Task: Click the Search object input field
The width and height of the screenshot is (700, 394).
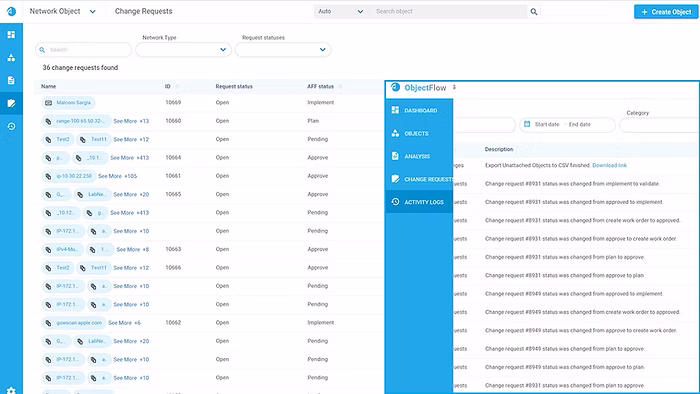Action: click(449, 12)
